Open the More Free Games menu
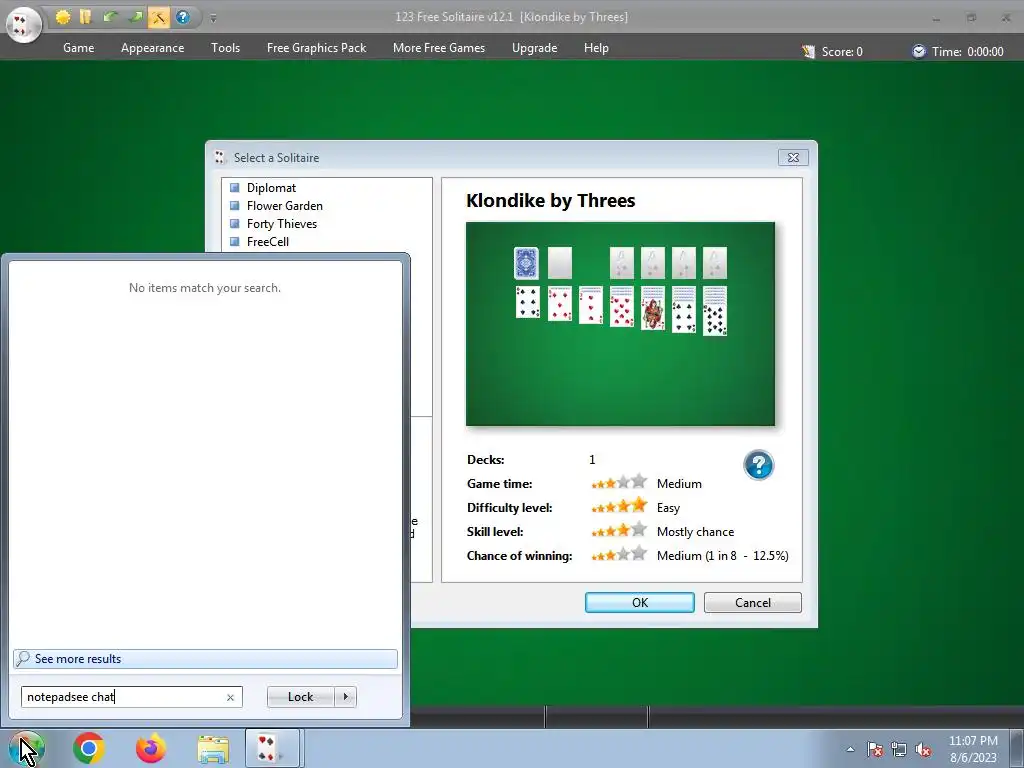This screenshot has width=1024, height=768. [439, 48]
